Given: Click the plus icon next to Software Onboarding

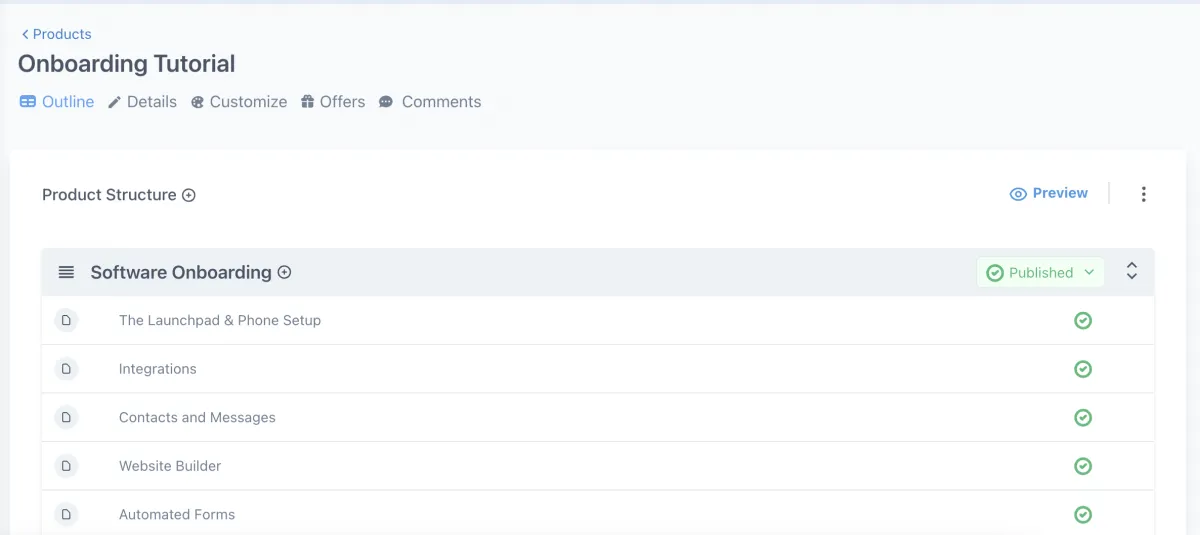Looking at the screenshot, I should click(x=284, y=272).
